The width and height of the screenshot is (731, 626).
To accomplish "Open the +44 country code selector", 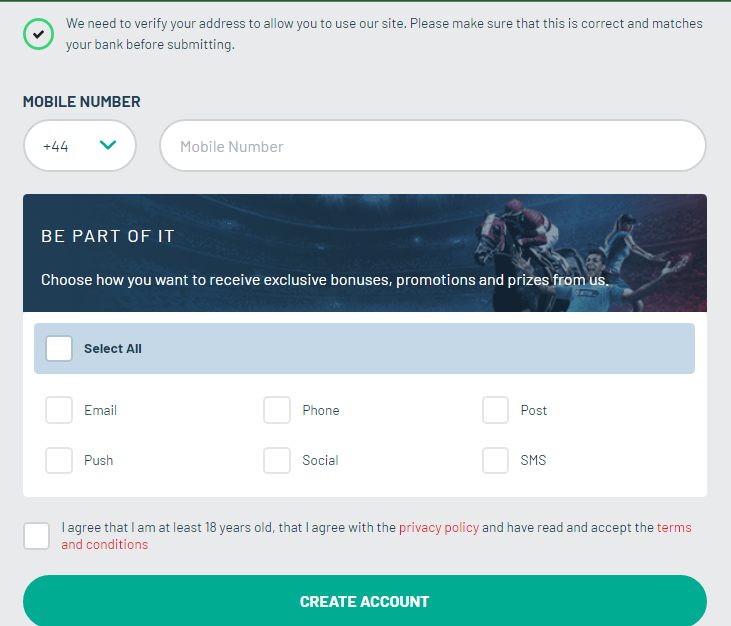I will (x=79, y=146).
